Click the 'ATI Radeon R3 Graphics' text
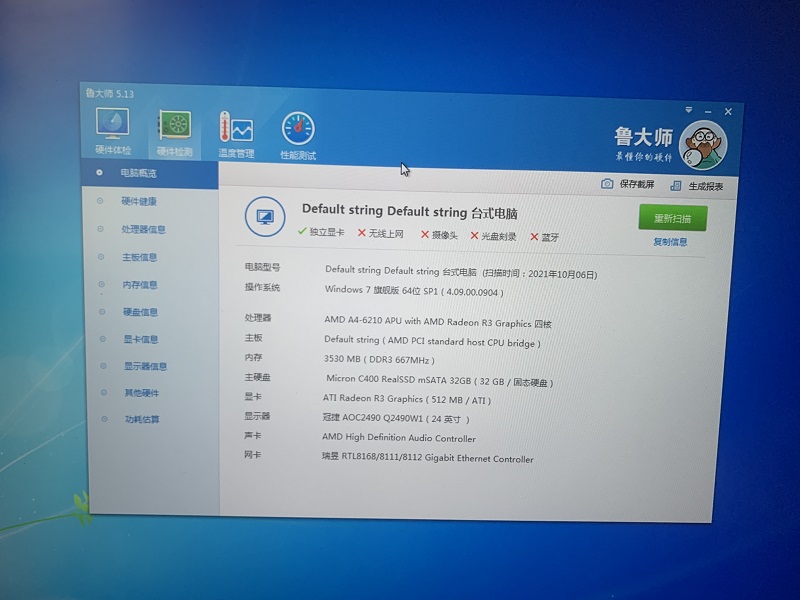This screenshot has height=600, width=800. 372,398
